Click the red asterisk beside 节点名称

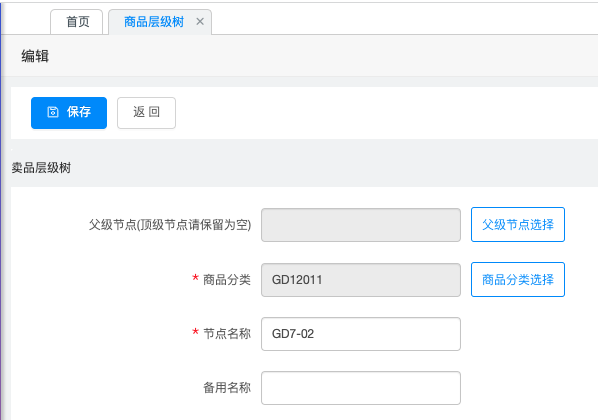click(x=195, y=331)
